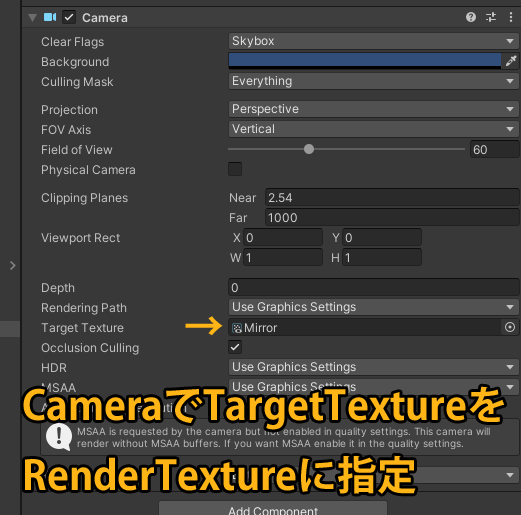The width and height of the screenshot is (521, 515).
Task: Open Projection Perspective dropdown
Action: tap(373, 109)
